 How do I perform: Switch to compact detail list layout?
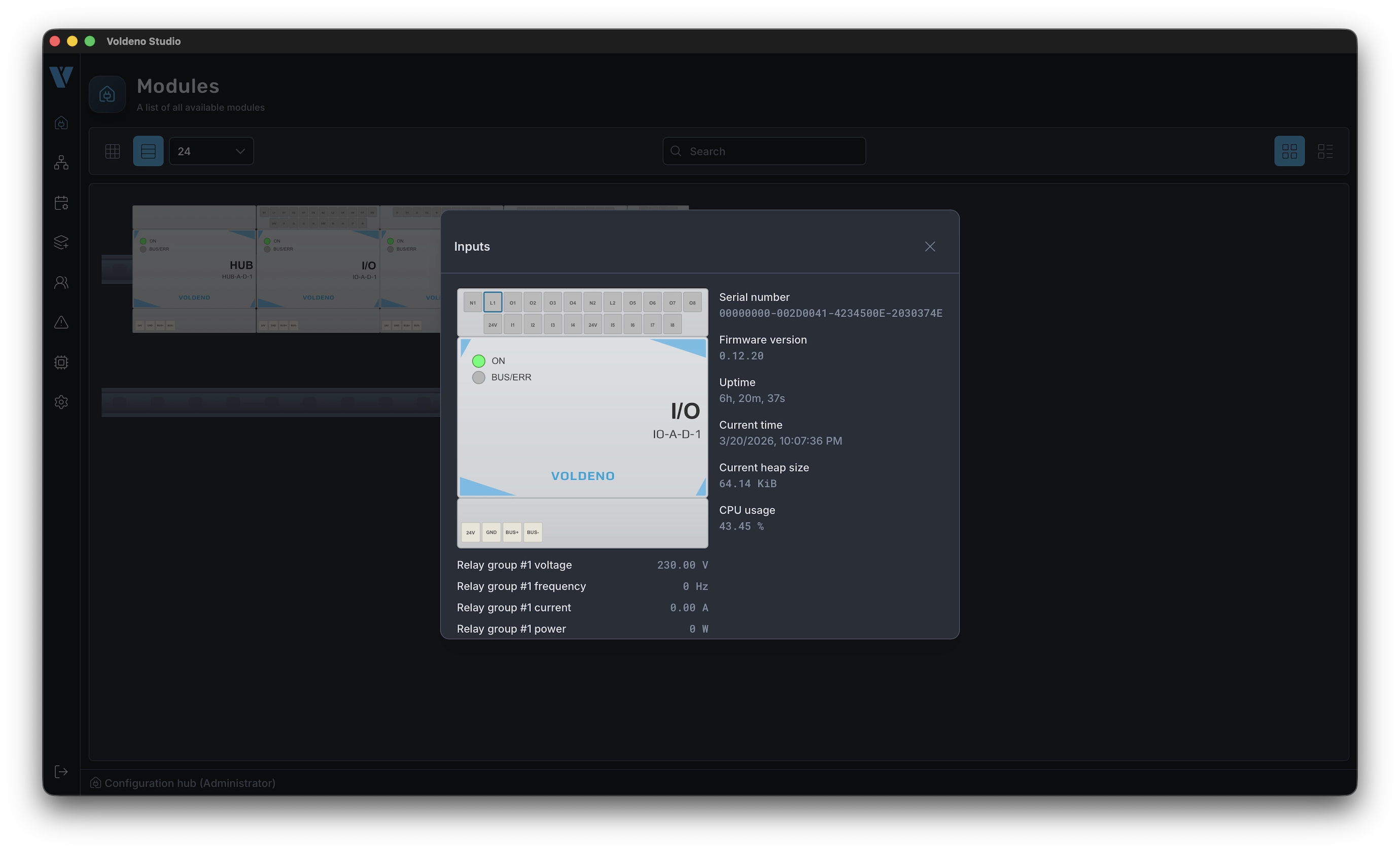1325,151
